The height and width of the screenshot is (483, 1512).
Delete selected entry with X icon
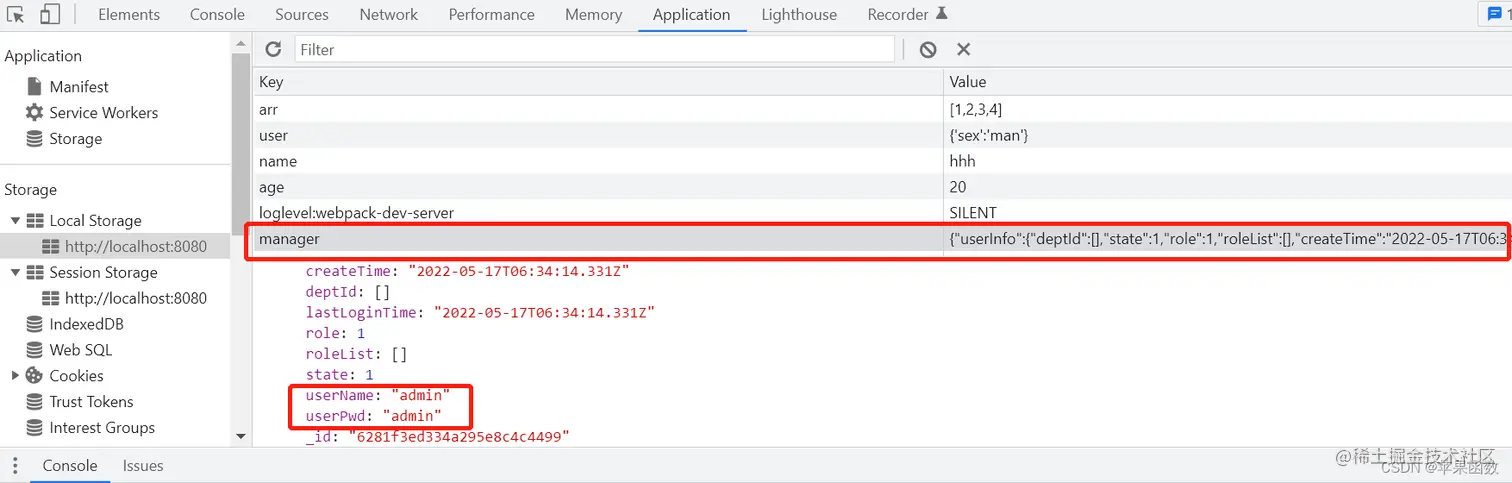pos(963,49)
